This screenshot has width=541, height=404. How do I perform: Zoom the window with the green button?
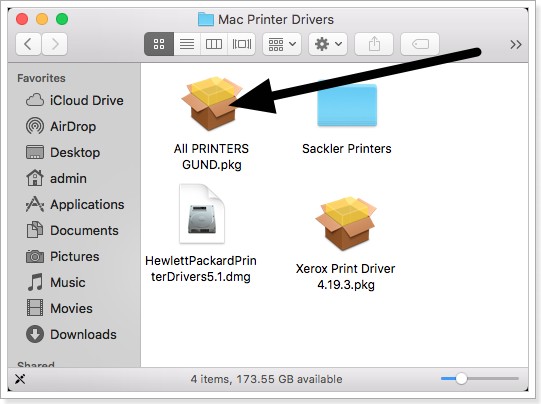pos(62,19)
